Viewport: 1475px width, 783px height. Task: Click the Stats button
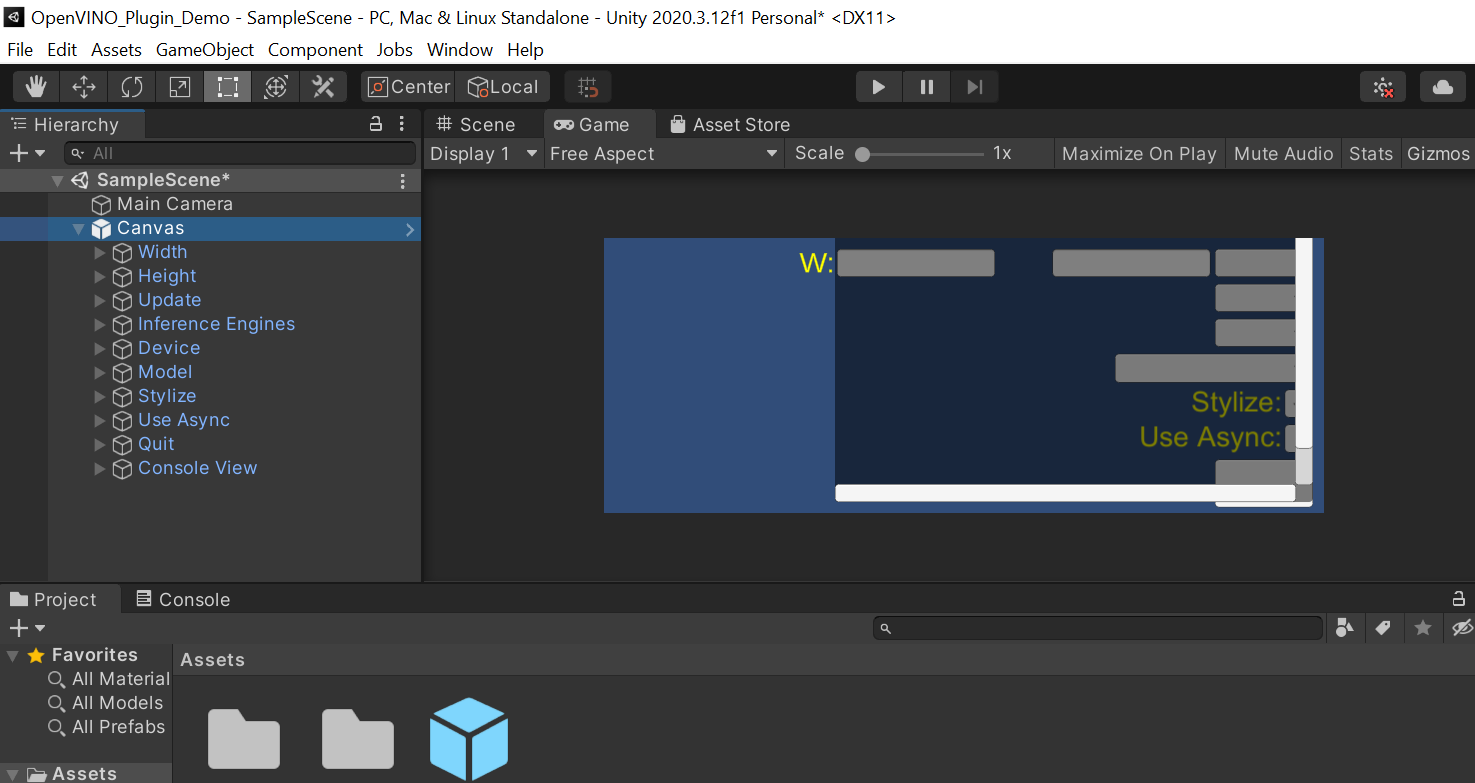[x=1370, y=153]
